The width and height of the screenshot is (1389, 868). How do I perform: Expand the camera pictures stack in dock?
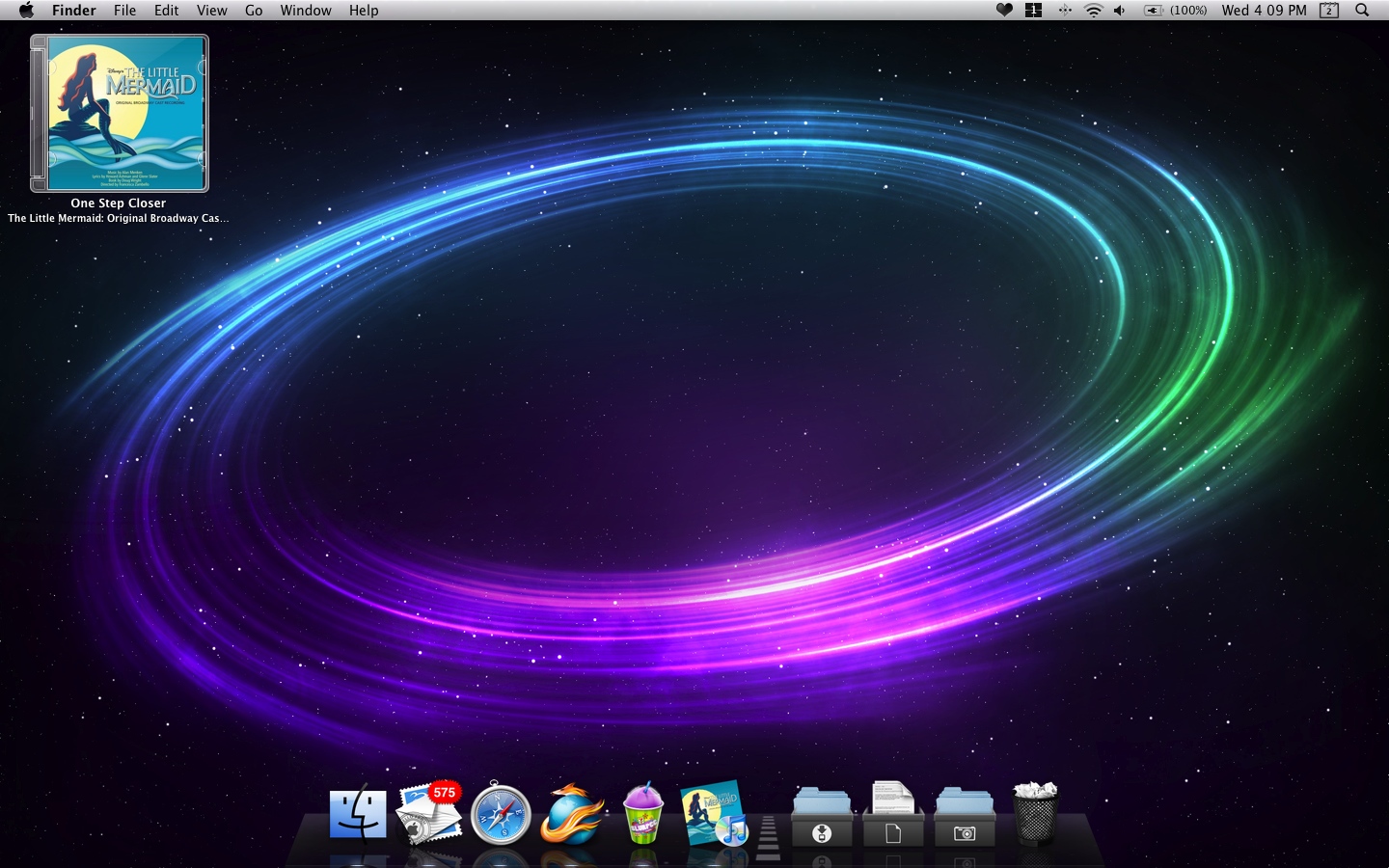click(x=965, y=818)
